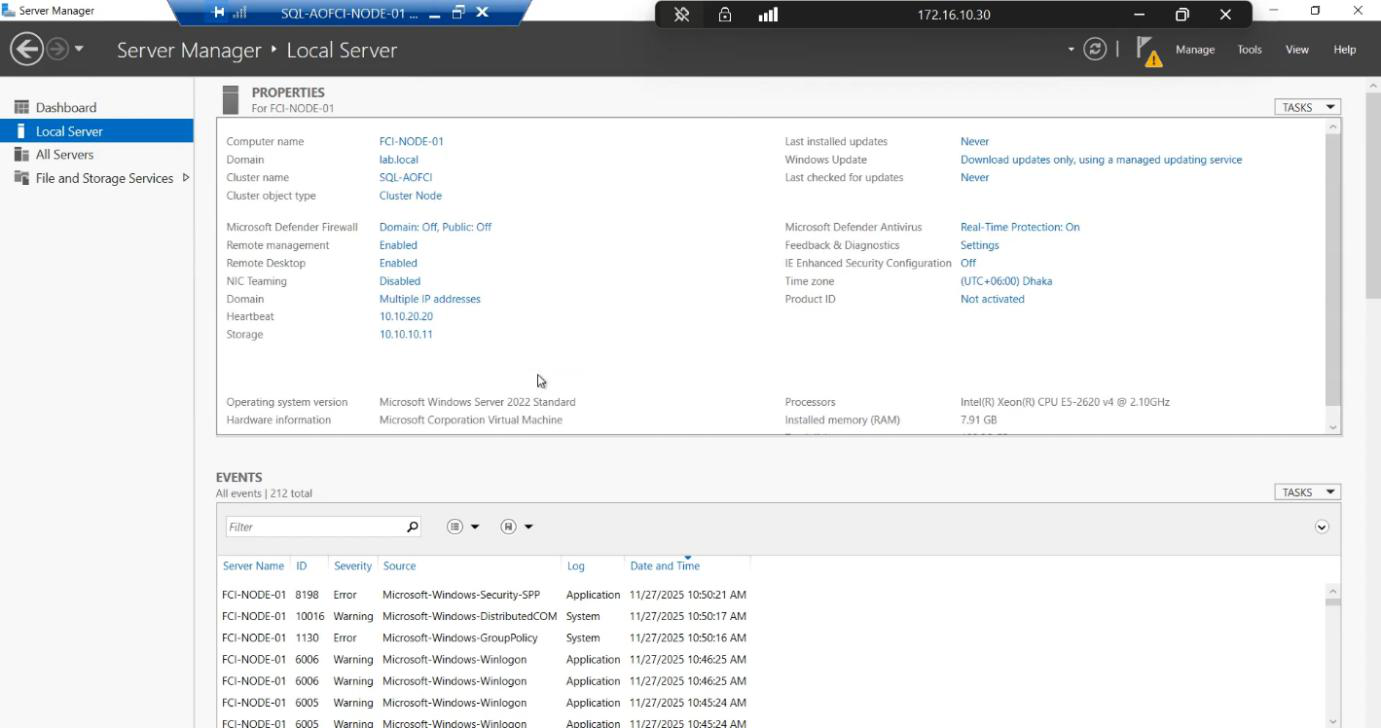The height and width of the screenshot is (728, 1381).
Task: Sort events by Source column
Action: click(x=399, y=566)
